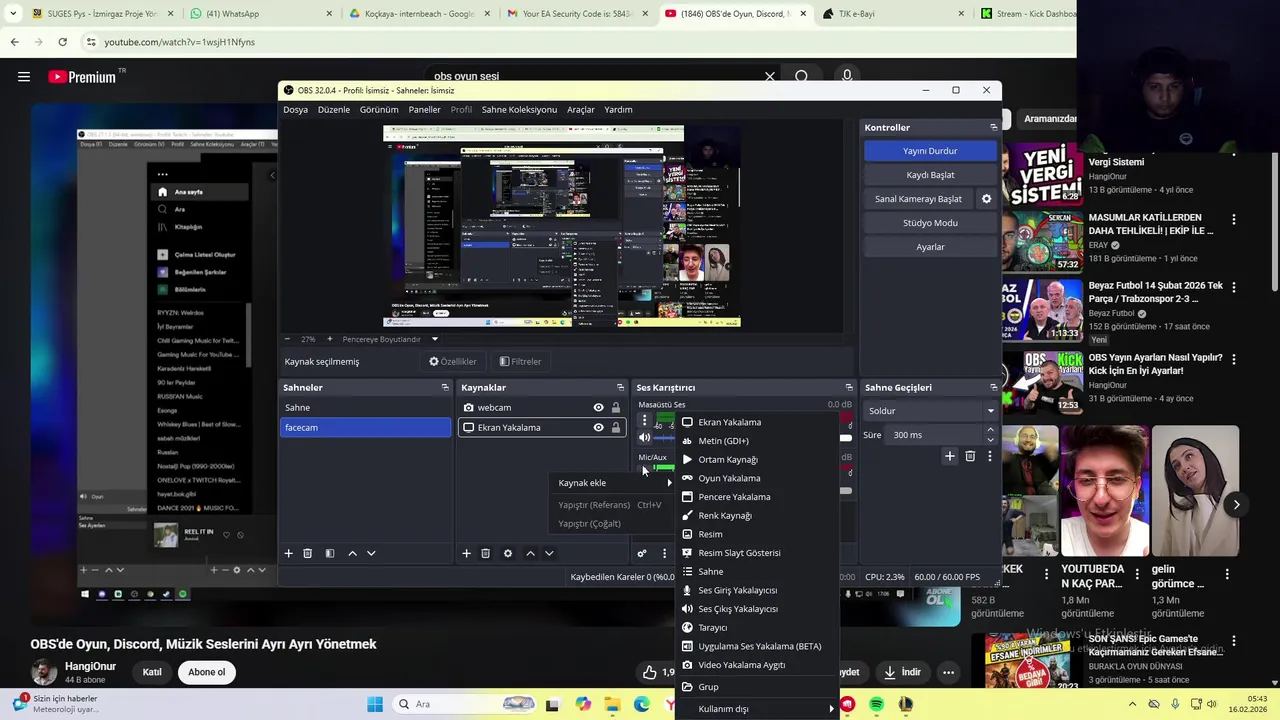Select Sahne in scenes list
This screenshot has height=720, width=1280.
pos(365,408)
